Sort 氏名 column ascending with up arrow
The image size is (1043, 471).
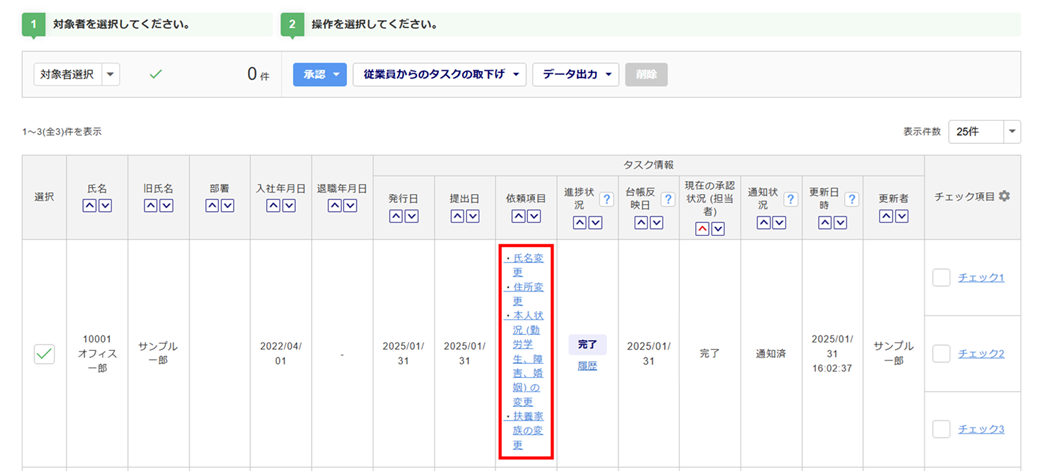[x=88, y=206]
